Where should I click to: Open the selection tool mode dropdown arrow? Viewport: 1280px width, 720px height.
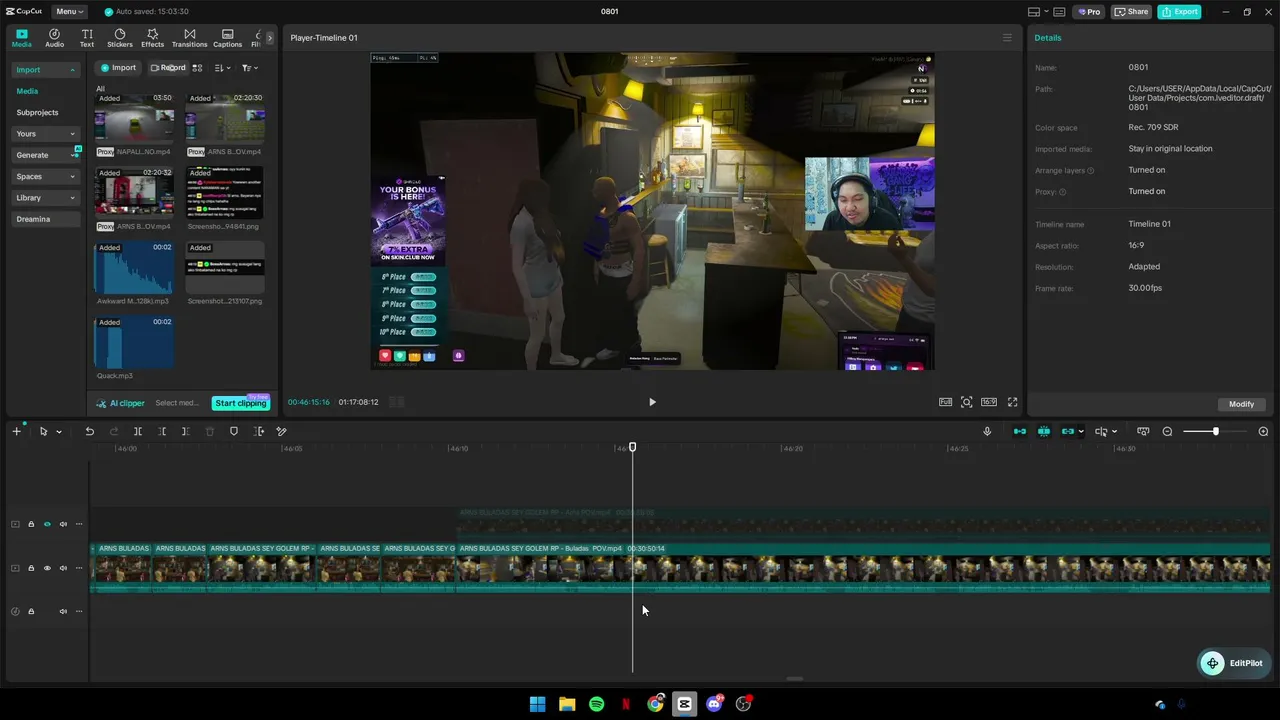click(x=59, y=432)
